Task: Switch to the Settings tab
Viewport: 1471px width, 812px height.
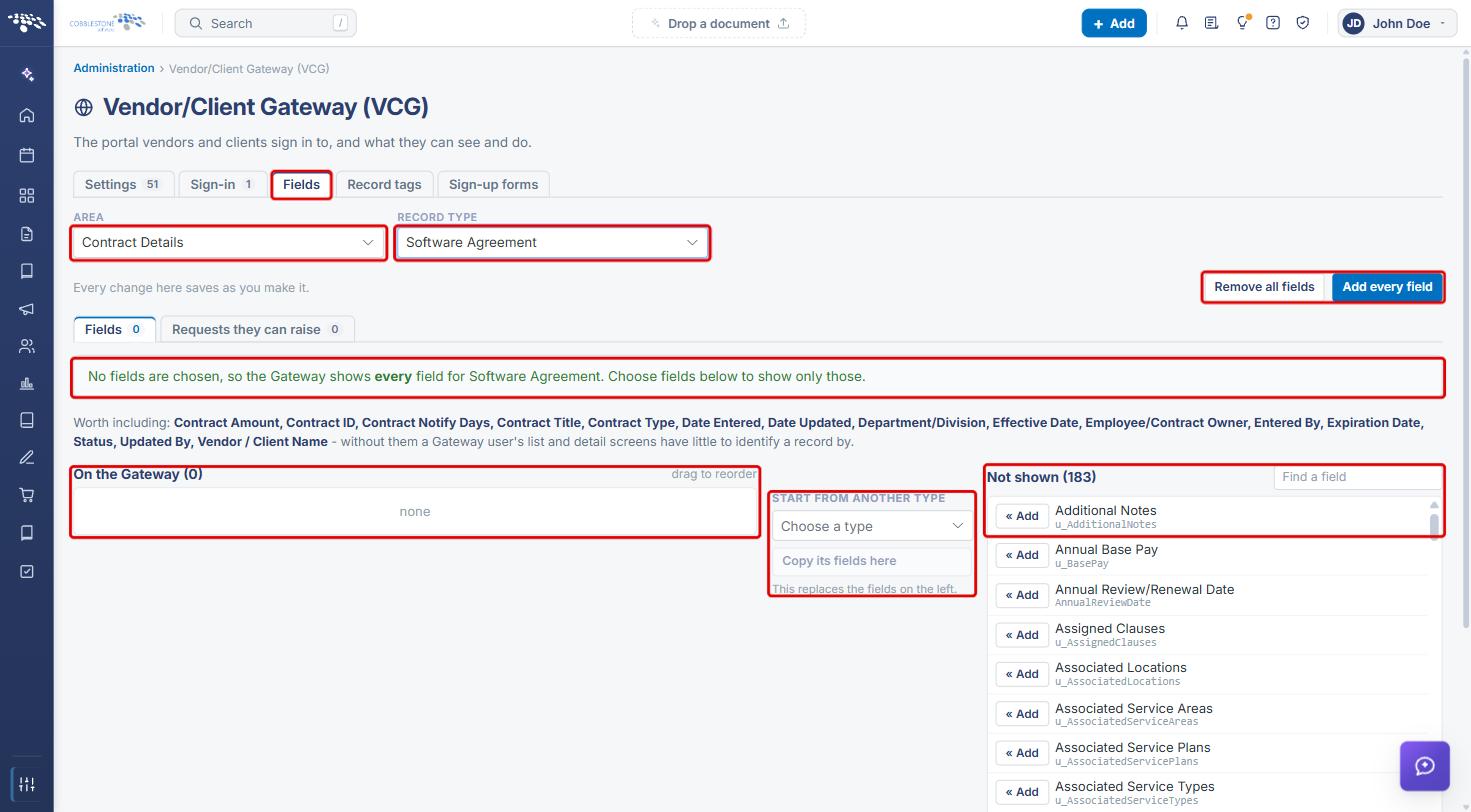Action: 123,184
